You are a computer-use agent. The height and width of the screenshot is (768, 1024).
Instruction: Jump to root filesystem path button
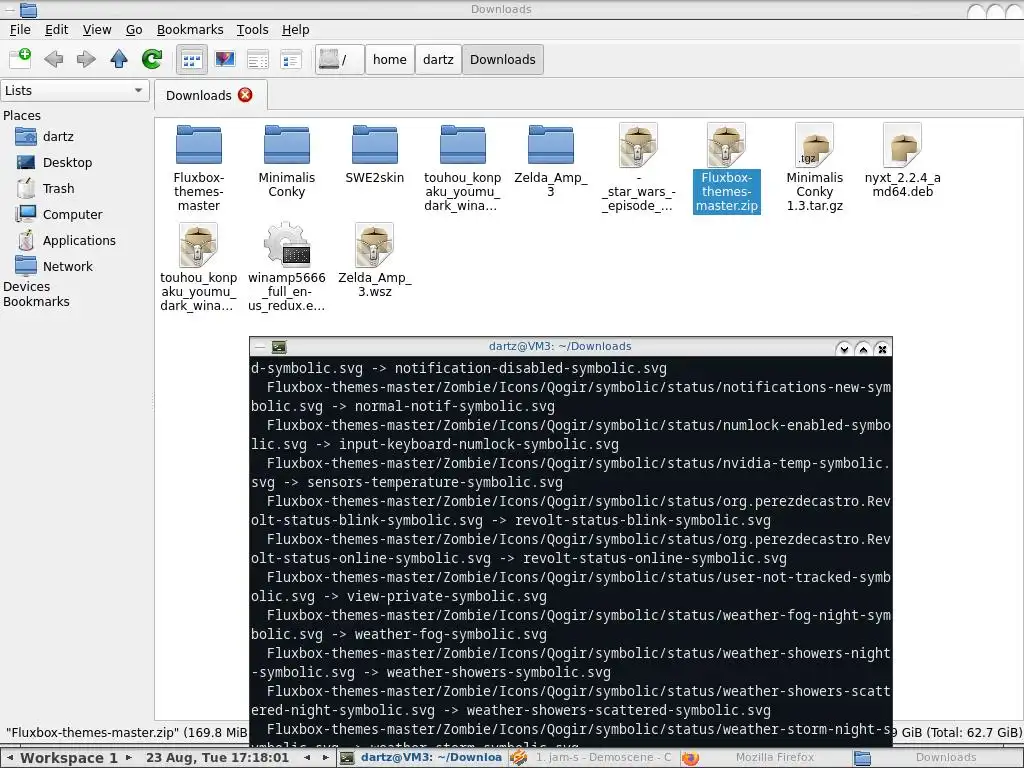[339, 60]
